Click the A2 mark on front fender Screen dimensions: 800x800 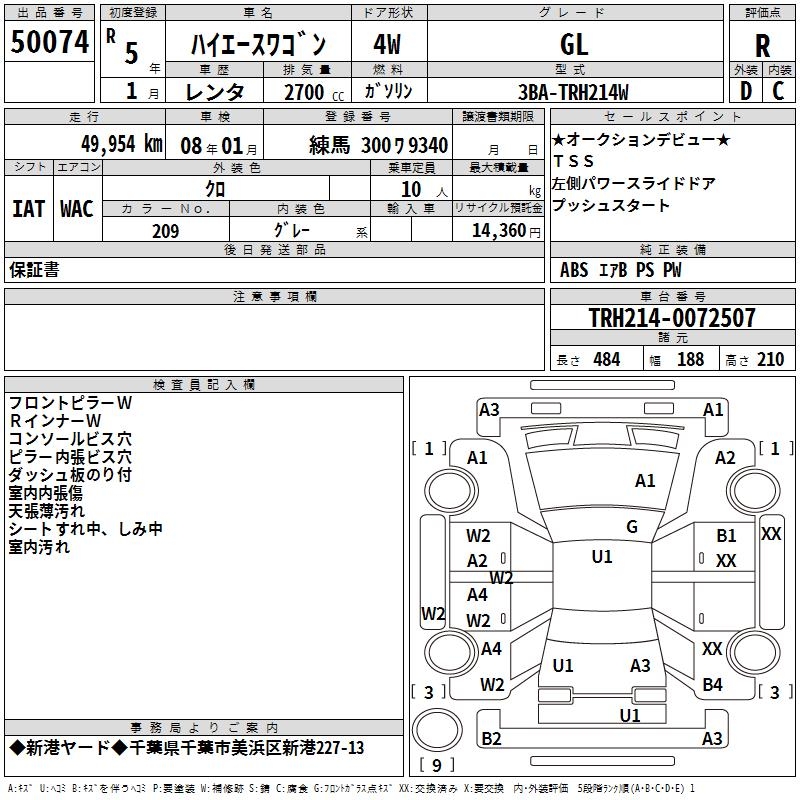coord(725,458)
